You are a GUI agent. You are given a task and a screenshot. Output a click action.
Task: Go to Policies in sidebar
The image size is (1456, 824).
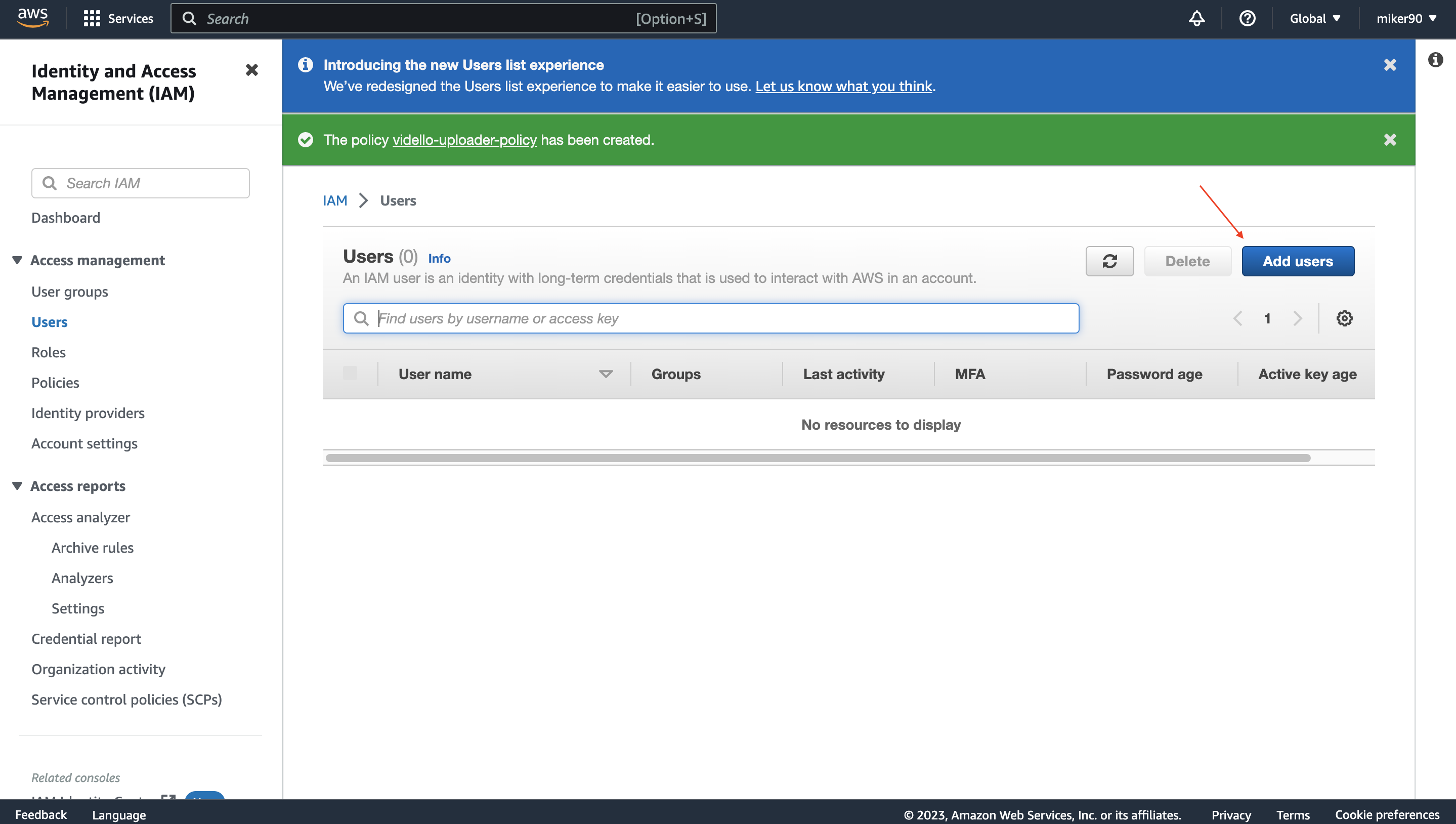[55, 383]
